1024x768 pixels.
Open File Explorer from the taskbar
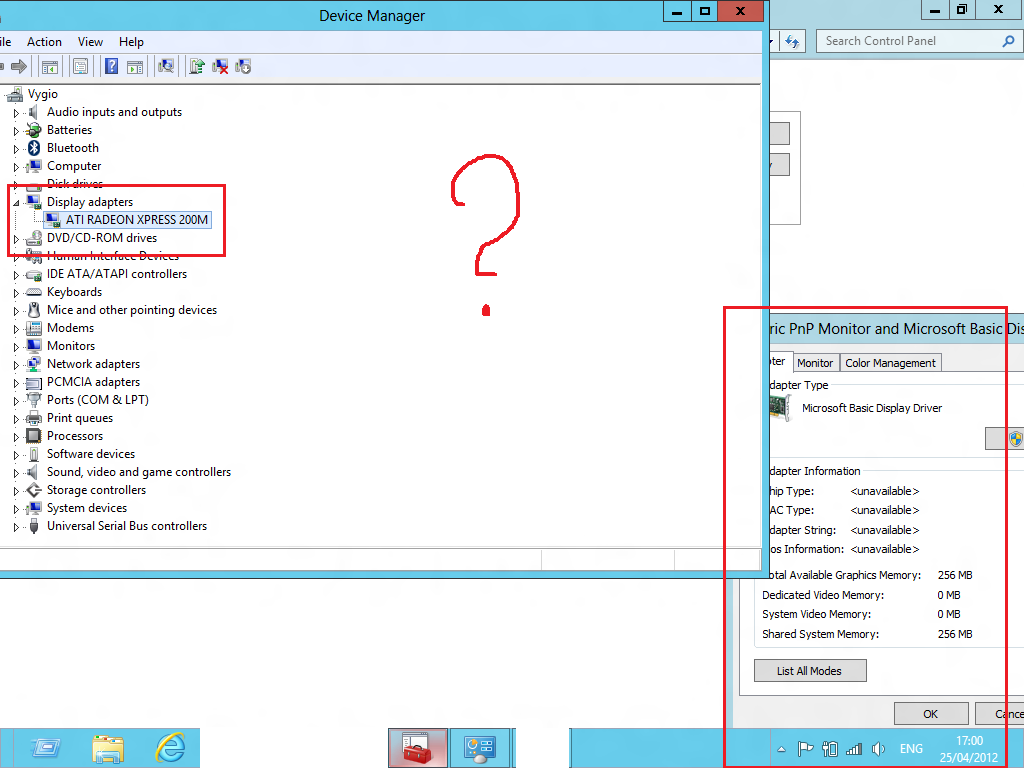click(x=108, y=747)
